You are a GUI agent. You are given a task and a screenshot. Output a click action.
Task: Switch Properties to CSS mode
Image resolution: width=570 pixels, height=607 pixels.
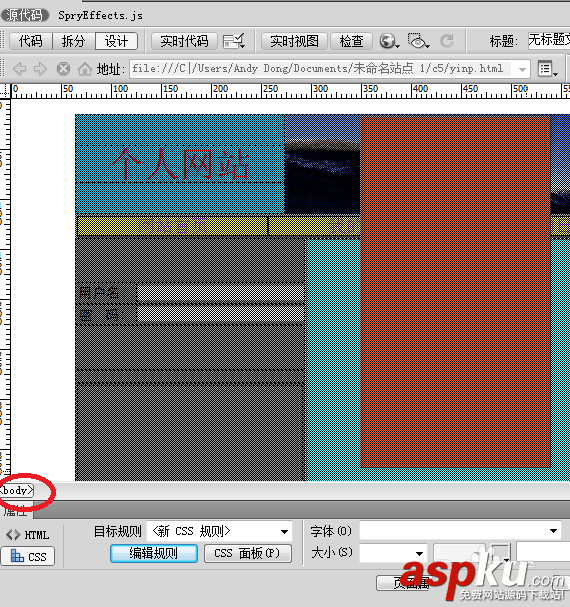(x=28, y=557)
